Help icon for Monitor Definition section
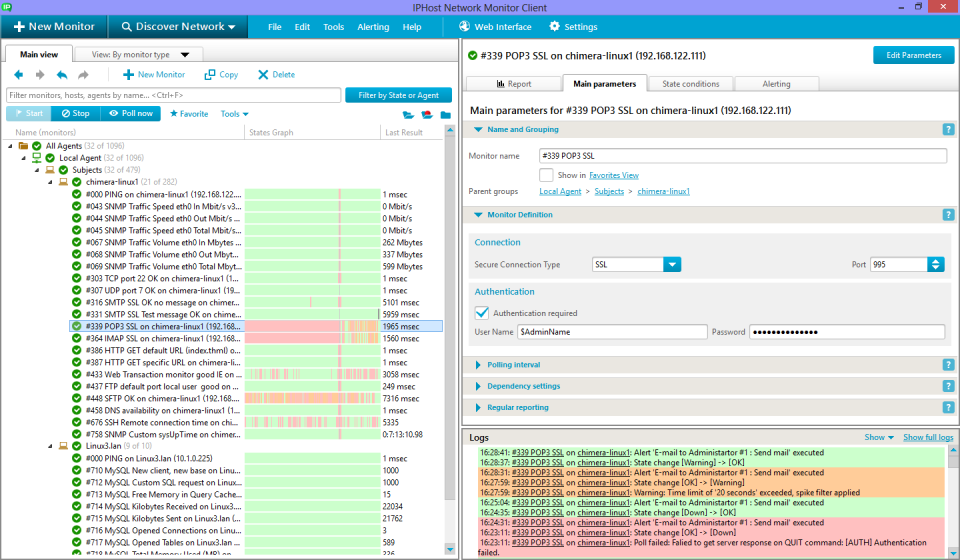Viewport: 960px width, 560px height. coord(948,215)
